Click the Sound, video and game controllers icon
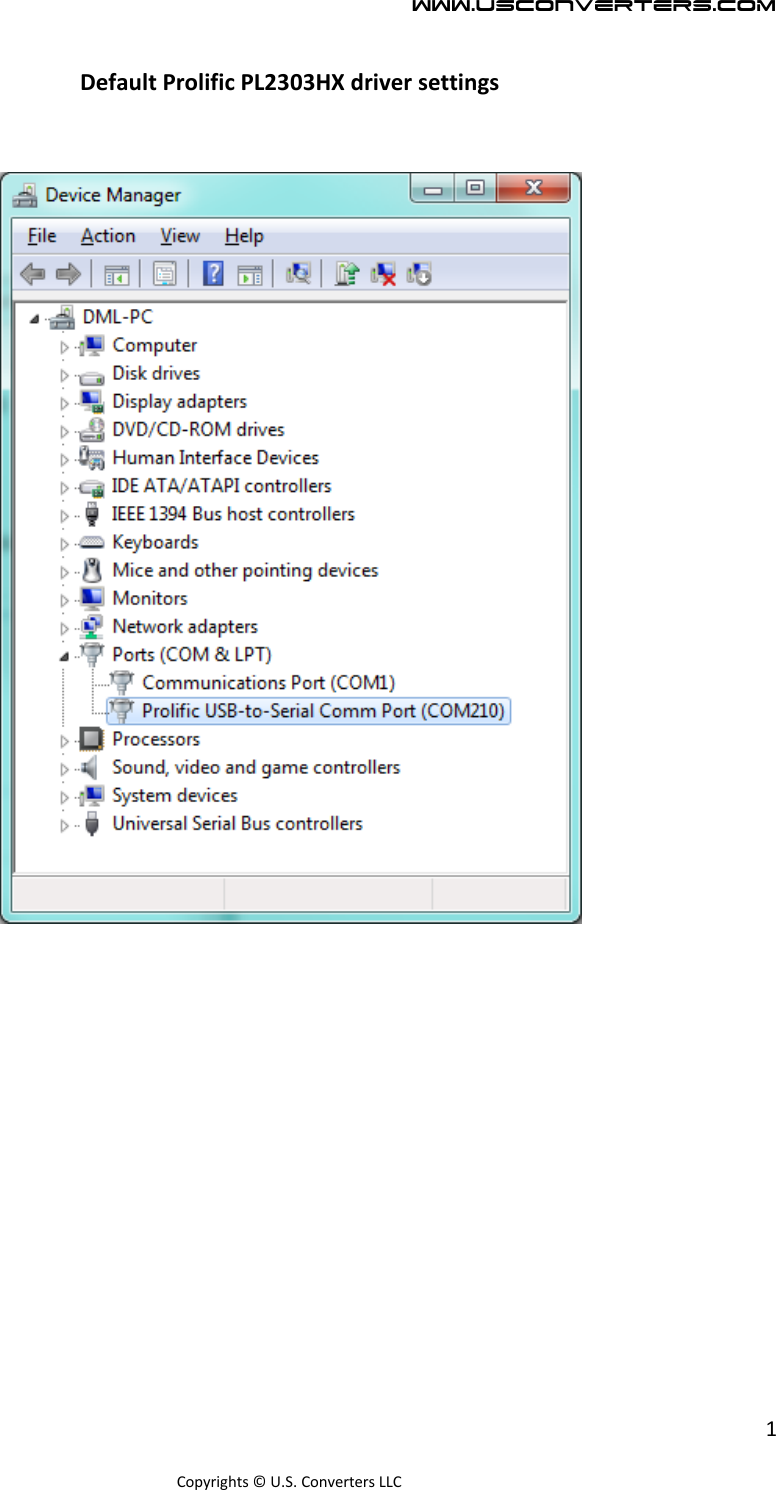The image size is (776, 1490). click(x=91, y=767)
